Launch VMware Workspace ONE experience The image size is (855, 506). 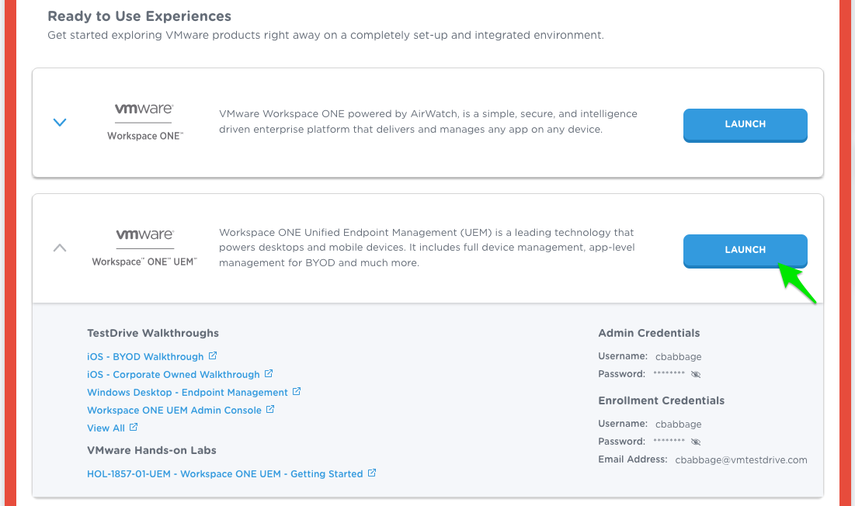[x=745, y=125]
